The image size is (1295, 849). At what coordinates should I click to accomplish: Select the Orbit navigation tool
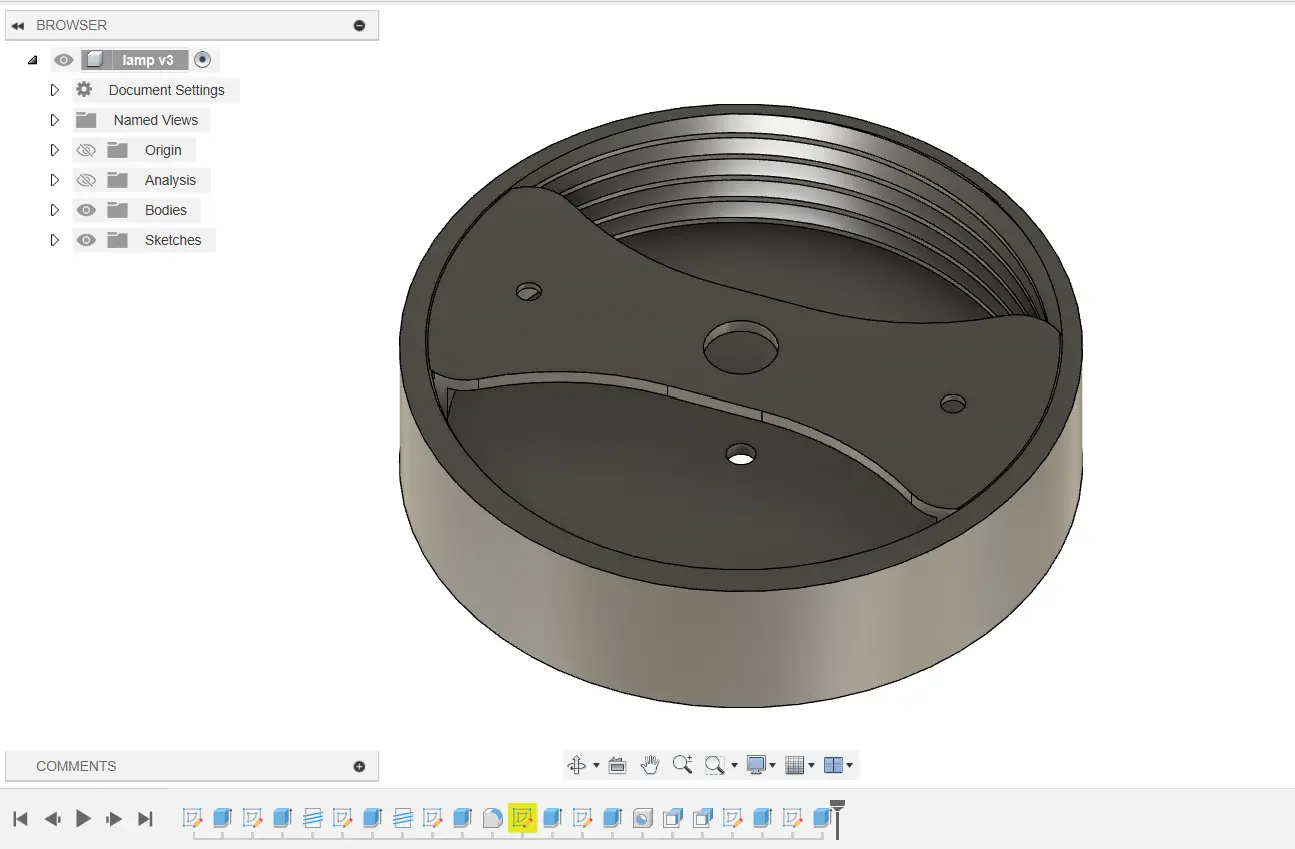click(x=576, y=765)
